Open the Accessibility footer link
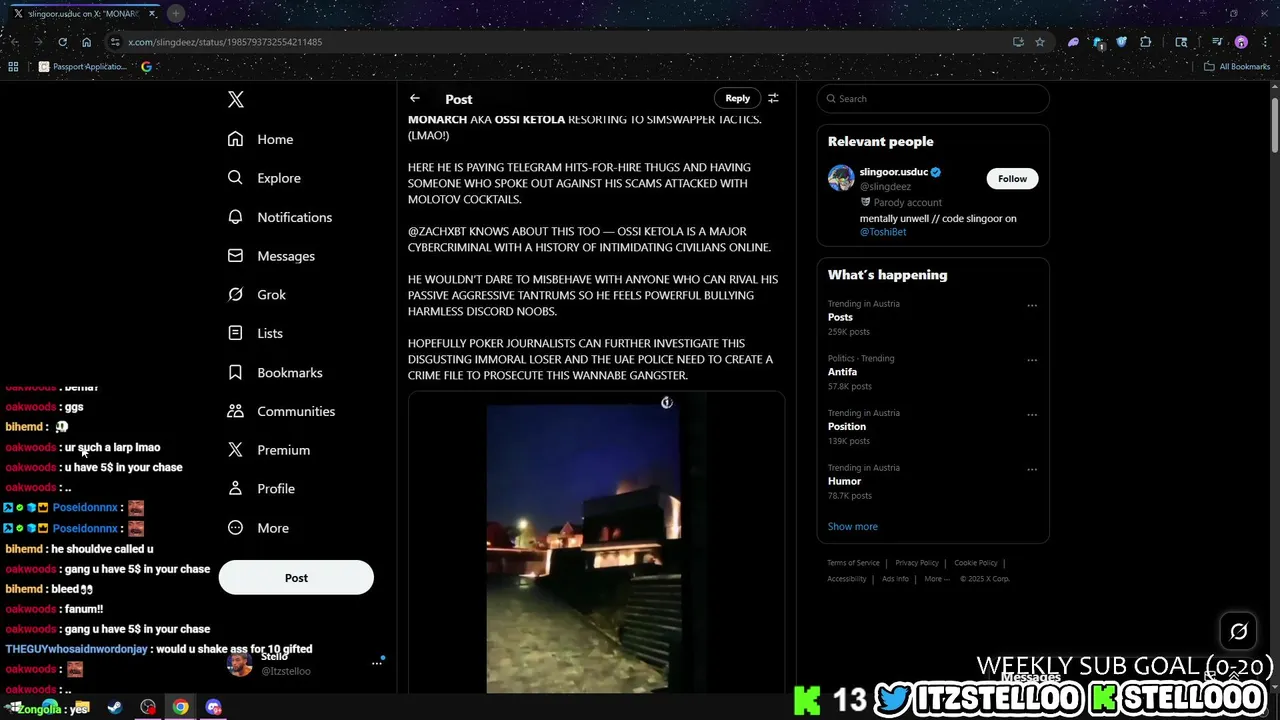Screen dimensions: 1280x720 847,579
